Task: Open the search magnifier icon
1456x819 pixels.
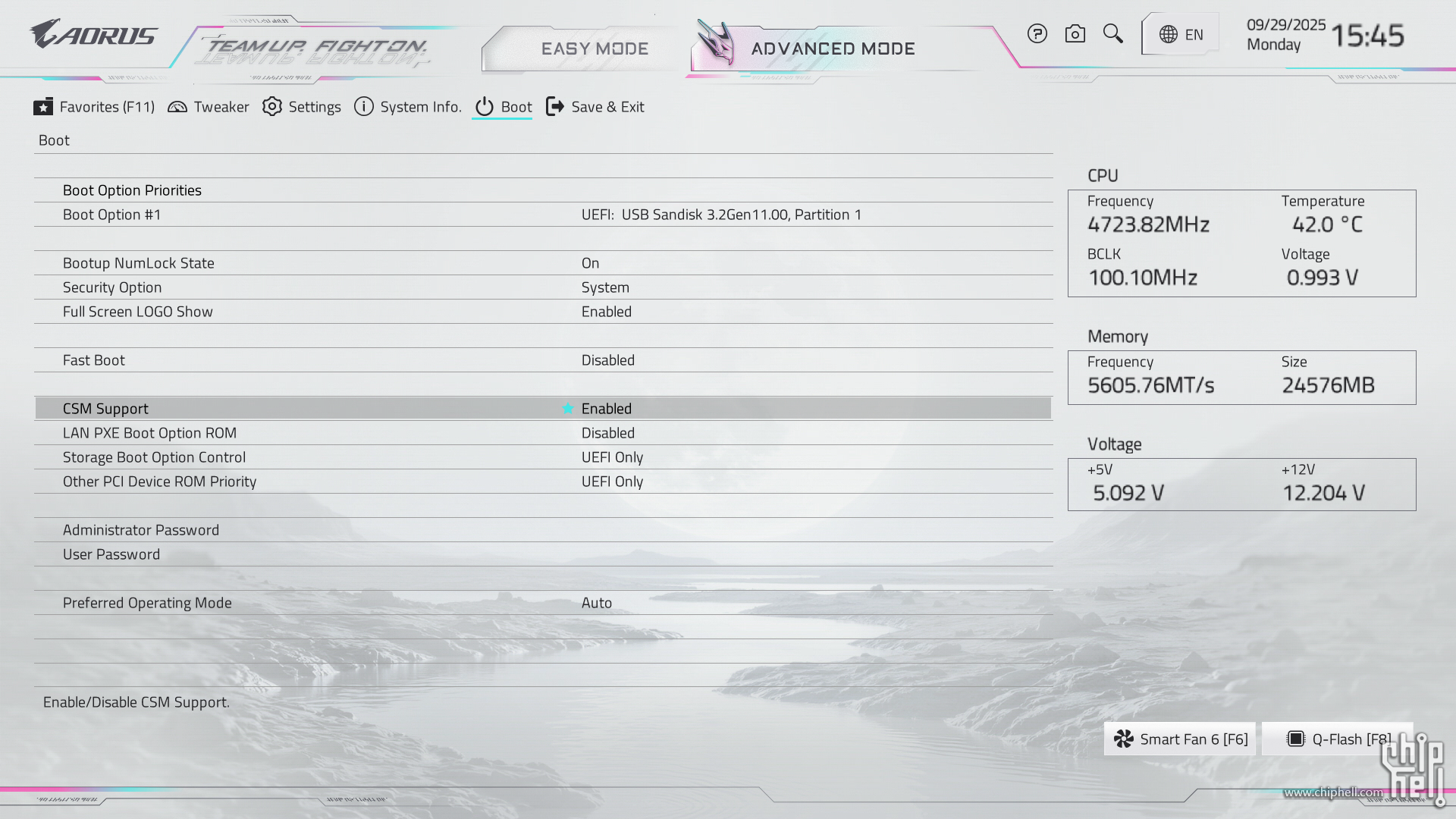Action: coord(1112,33)
